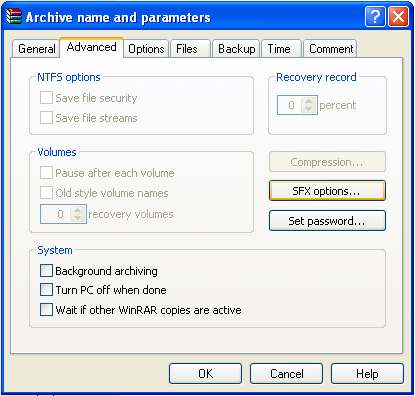Close the Archive name and parameters dialog
Viewport: 415px width, 396px height.
point(399,17)
